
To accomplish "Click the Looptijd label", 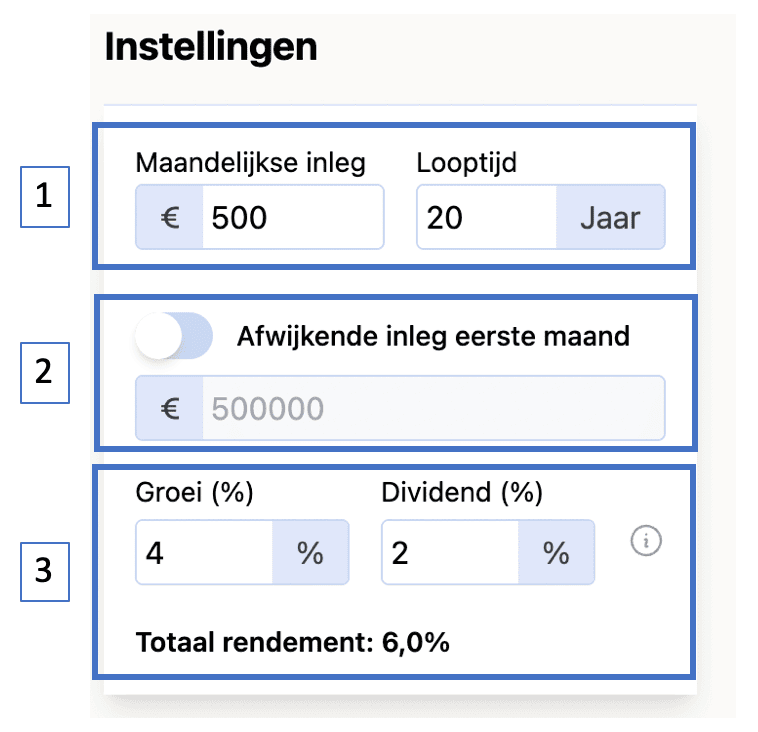I will pyautogui.click(x=467, y=163).
